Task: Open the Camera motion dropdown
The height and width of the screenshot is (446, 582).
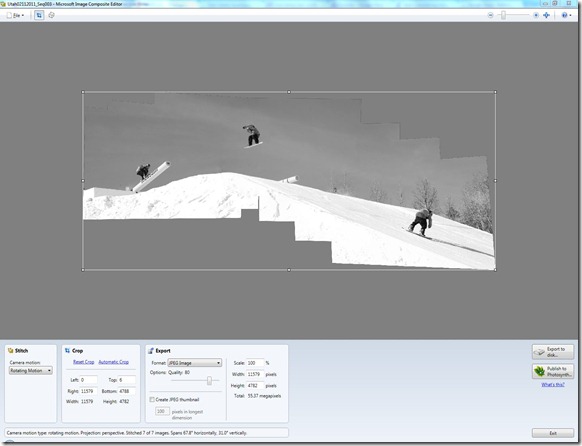Action: pos(30,370)
